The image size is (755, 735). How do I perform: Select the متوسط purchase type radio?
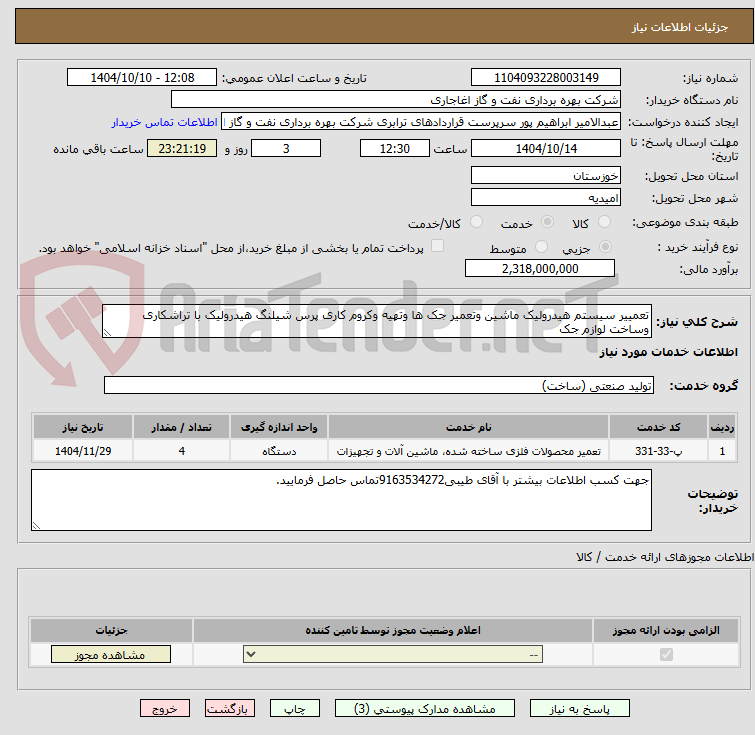point(542,247)
